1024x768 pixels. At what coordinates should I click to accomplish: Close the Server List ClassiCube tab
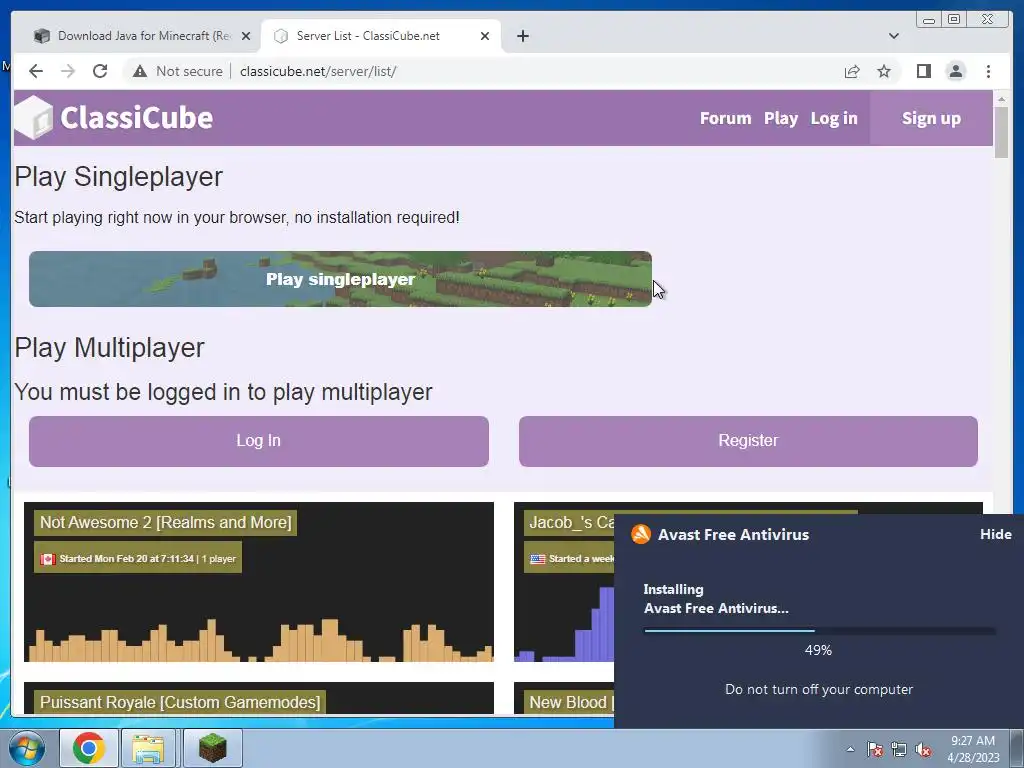pyautogui.click(x=485, y=36)
